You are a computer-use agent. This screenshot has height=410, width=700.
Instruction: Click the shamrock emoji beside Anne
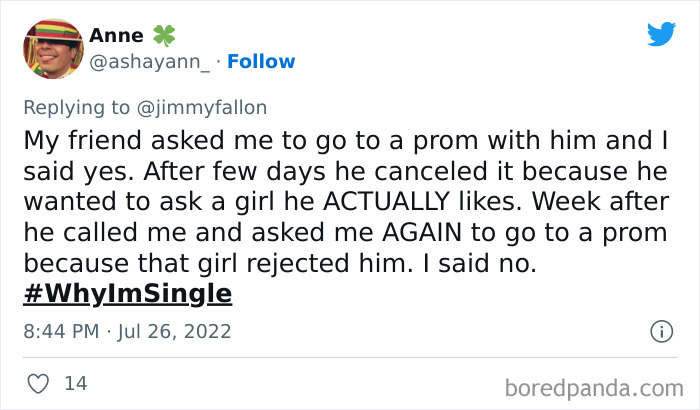point(163,36)
